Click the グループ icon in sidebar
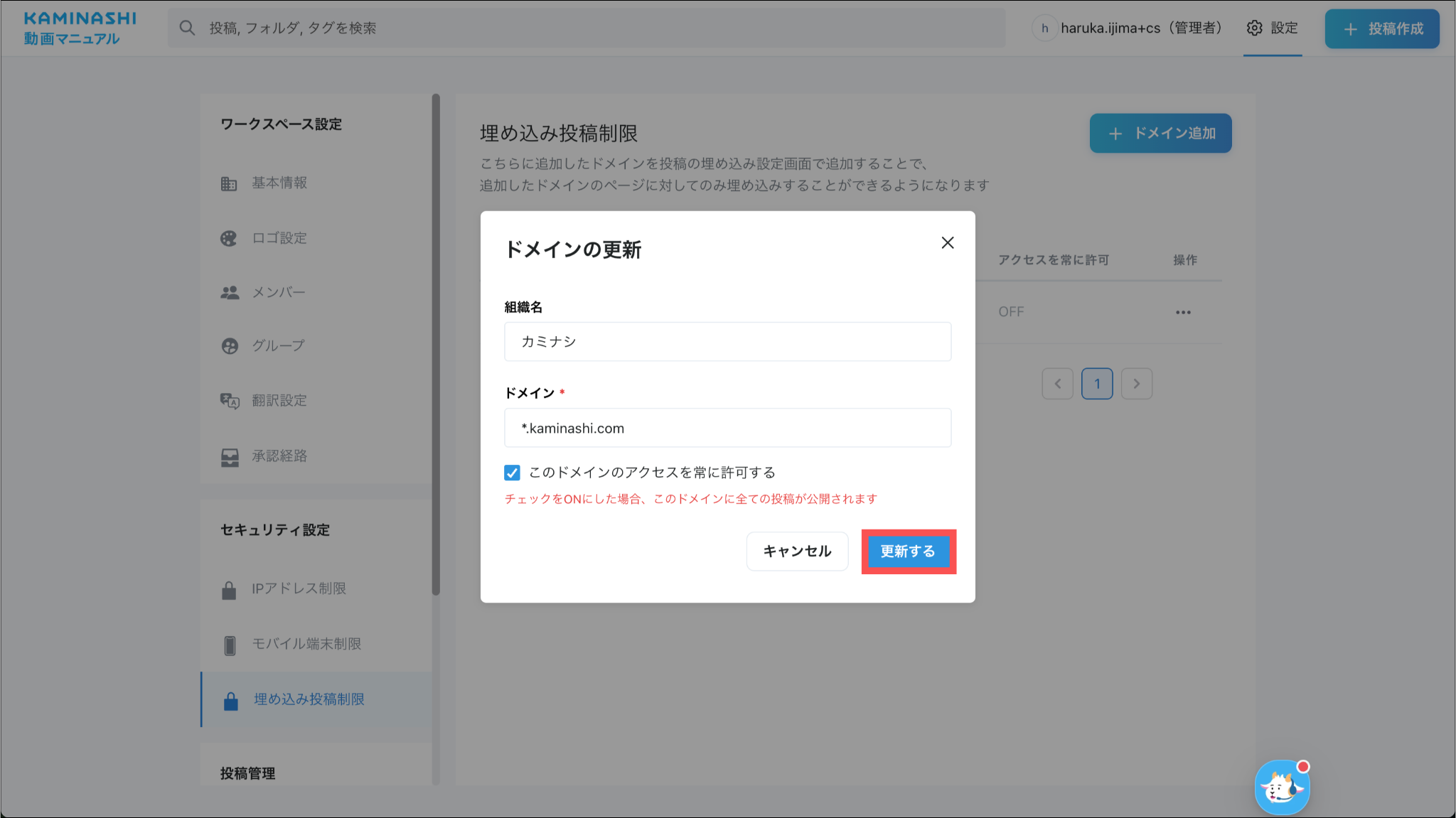 229,346
